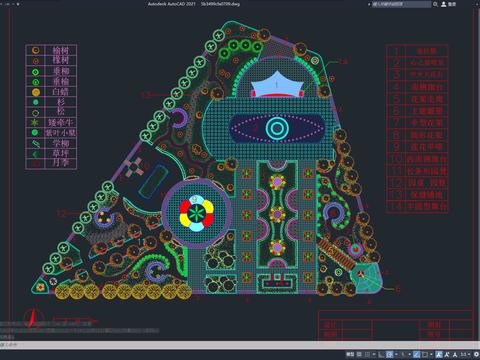The width and height of the screenshot is (480, 360).
Task: Click the red north arrow compass symbol
Action: click(33, 318)
